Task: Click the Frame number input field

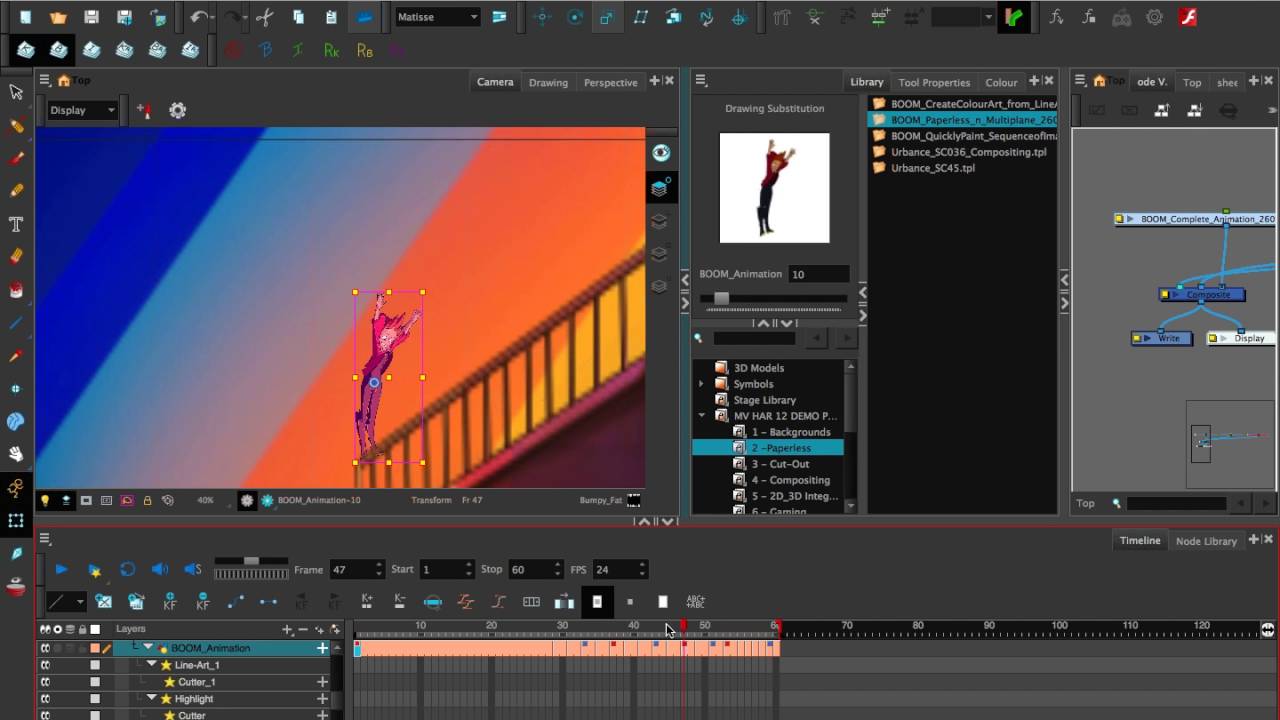Action: (x=355, y=569)
